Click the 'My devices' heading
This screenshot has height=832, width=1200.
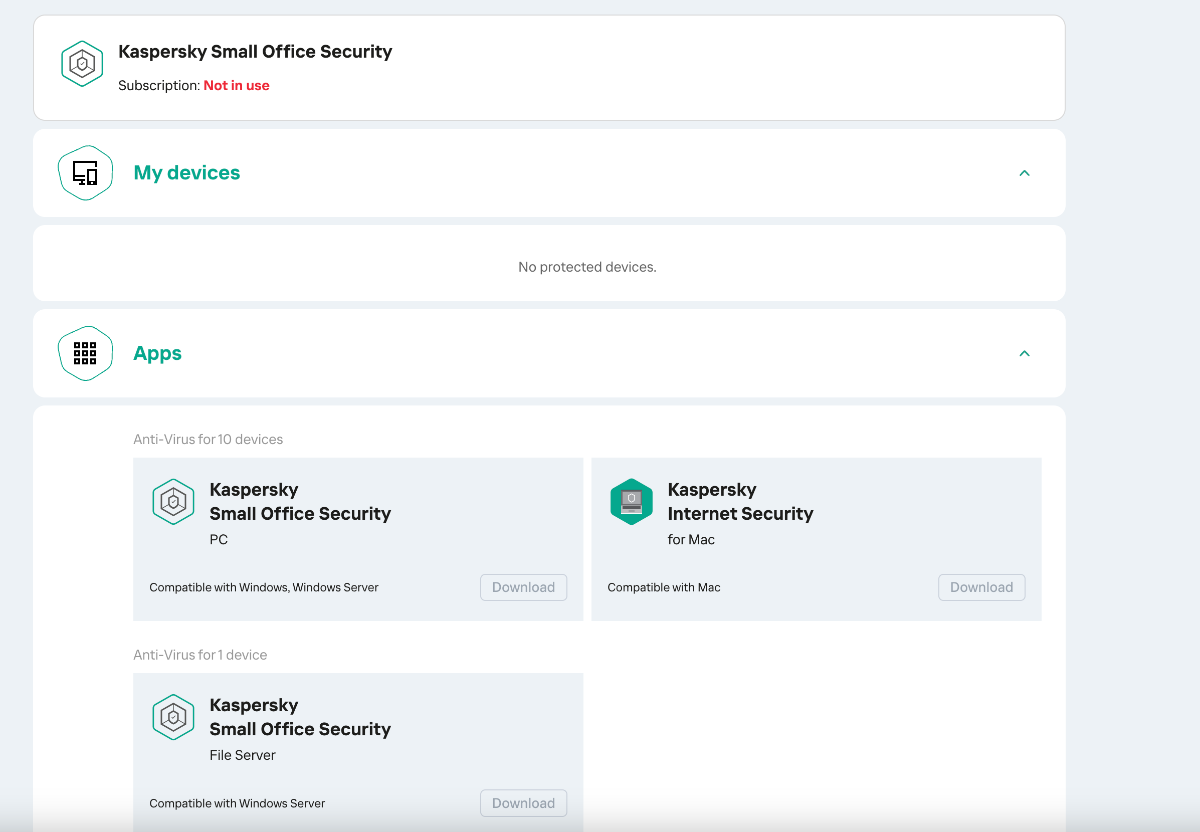tap(187, 173)
